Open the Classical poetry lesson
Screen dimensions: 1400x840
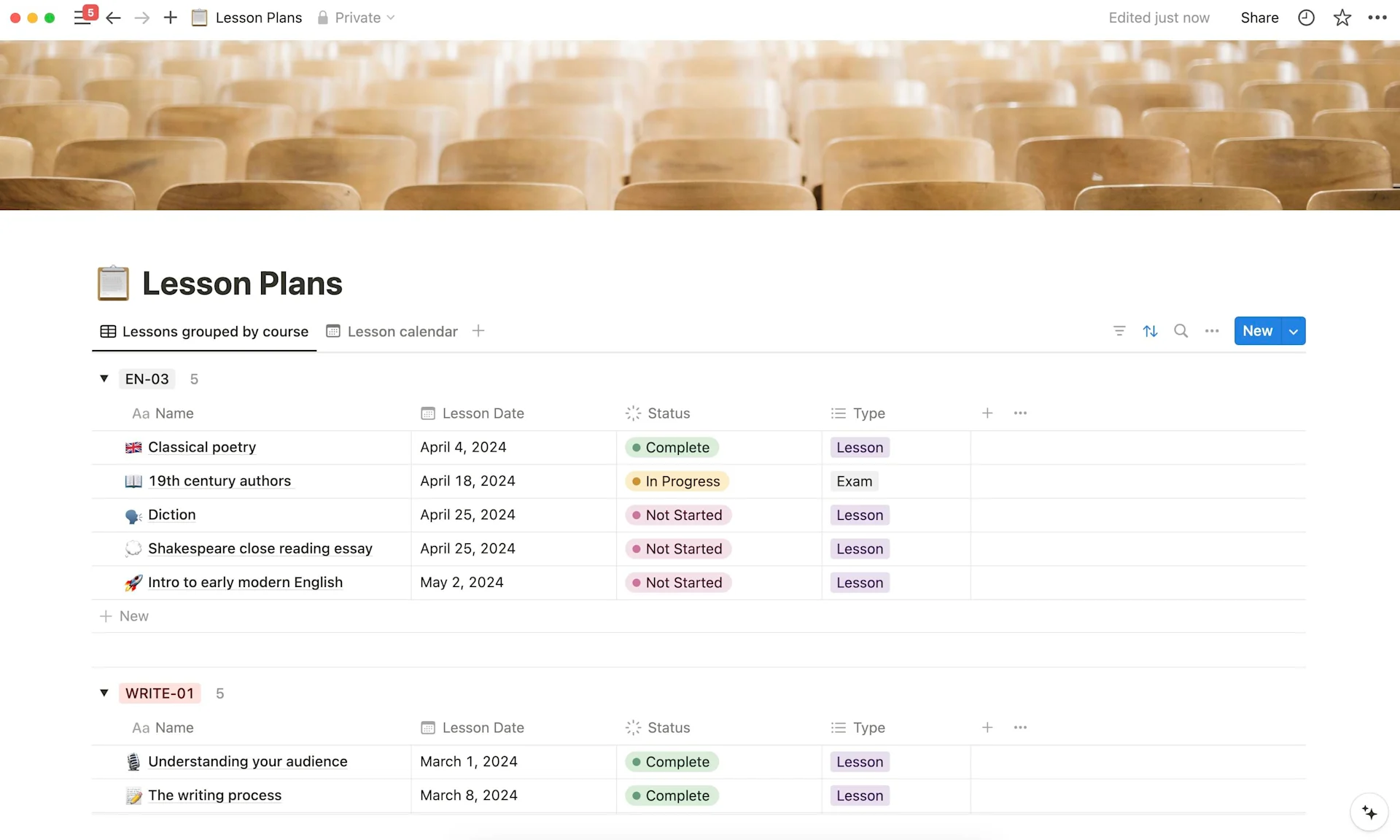coord(202,447)
